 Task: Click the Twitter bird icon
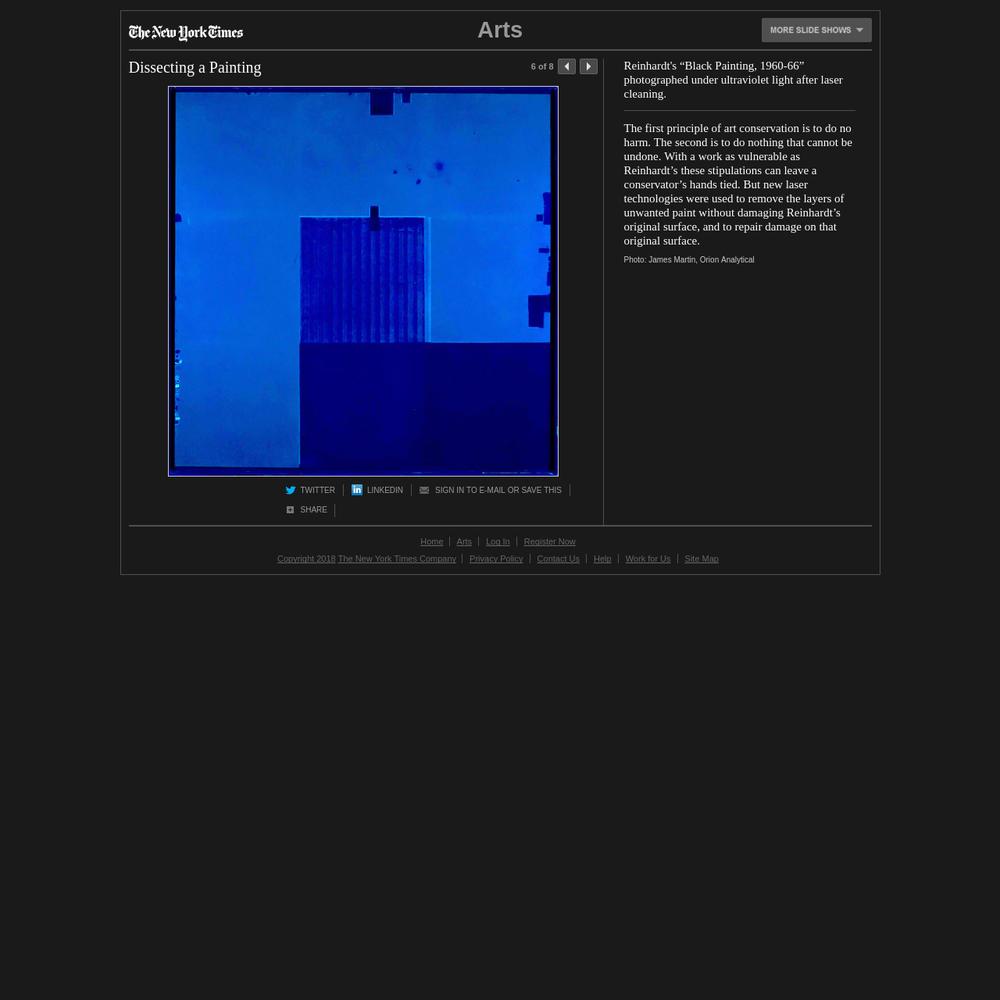290,490
